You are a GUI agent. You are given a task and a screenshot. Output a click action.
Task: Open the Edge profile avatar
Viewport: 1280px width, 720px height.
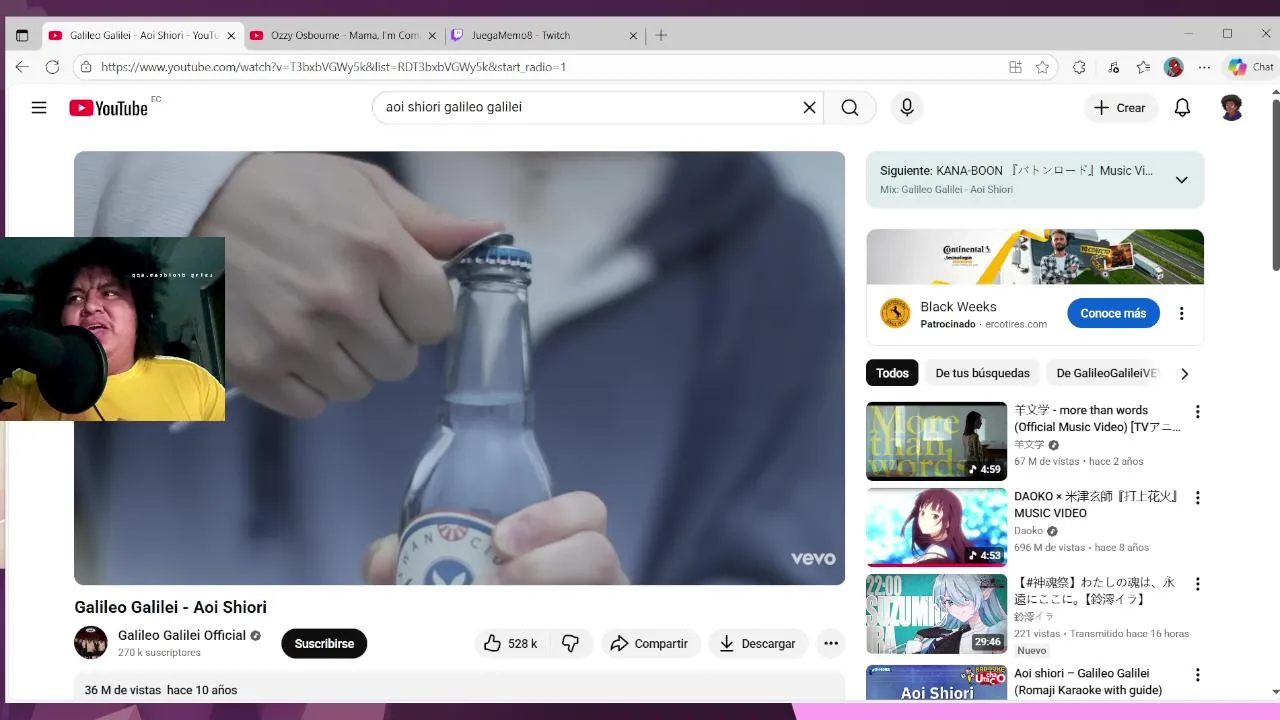1174,67
